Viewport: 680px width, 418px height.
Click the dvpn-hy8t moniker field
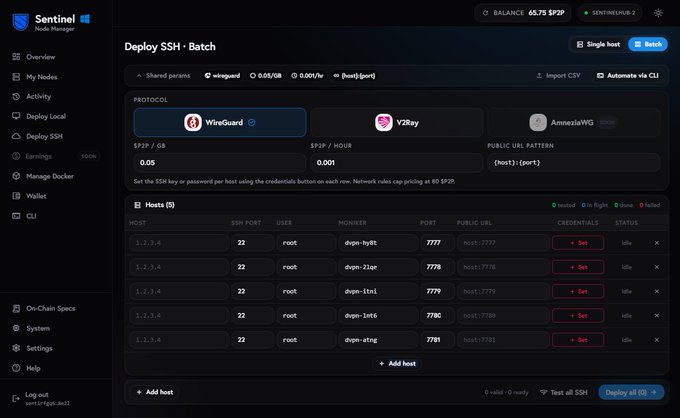pyautogui.click(x=378, y=243)
